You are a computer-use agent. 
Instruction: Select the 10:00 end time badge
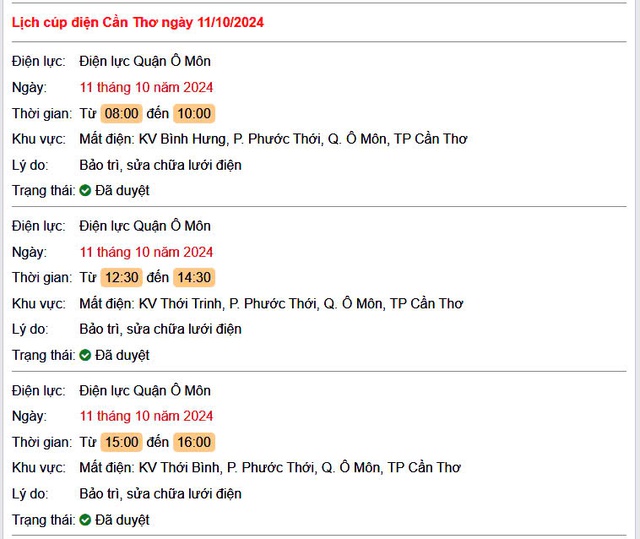[x=194, y=113]
